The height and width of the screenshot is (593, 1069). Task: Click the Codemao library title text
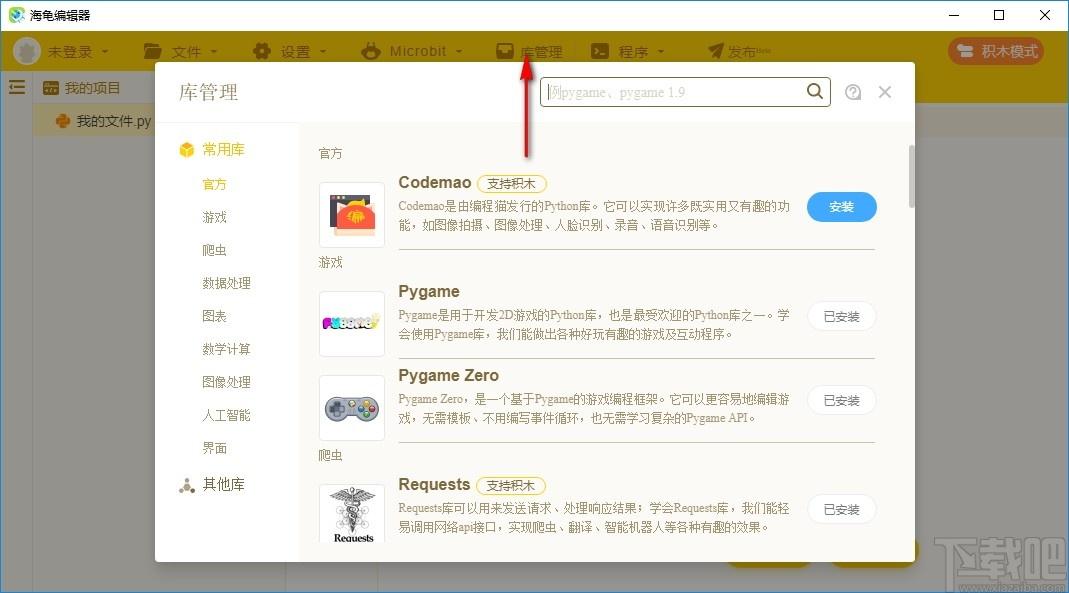[435, 182]
